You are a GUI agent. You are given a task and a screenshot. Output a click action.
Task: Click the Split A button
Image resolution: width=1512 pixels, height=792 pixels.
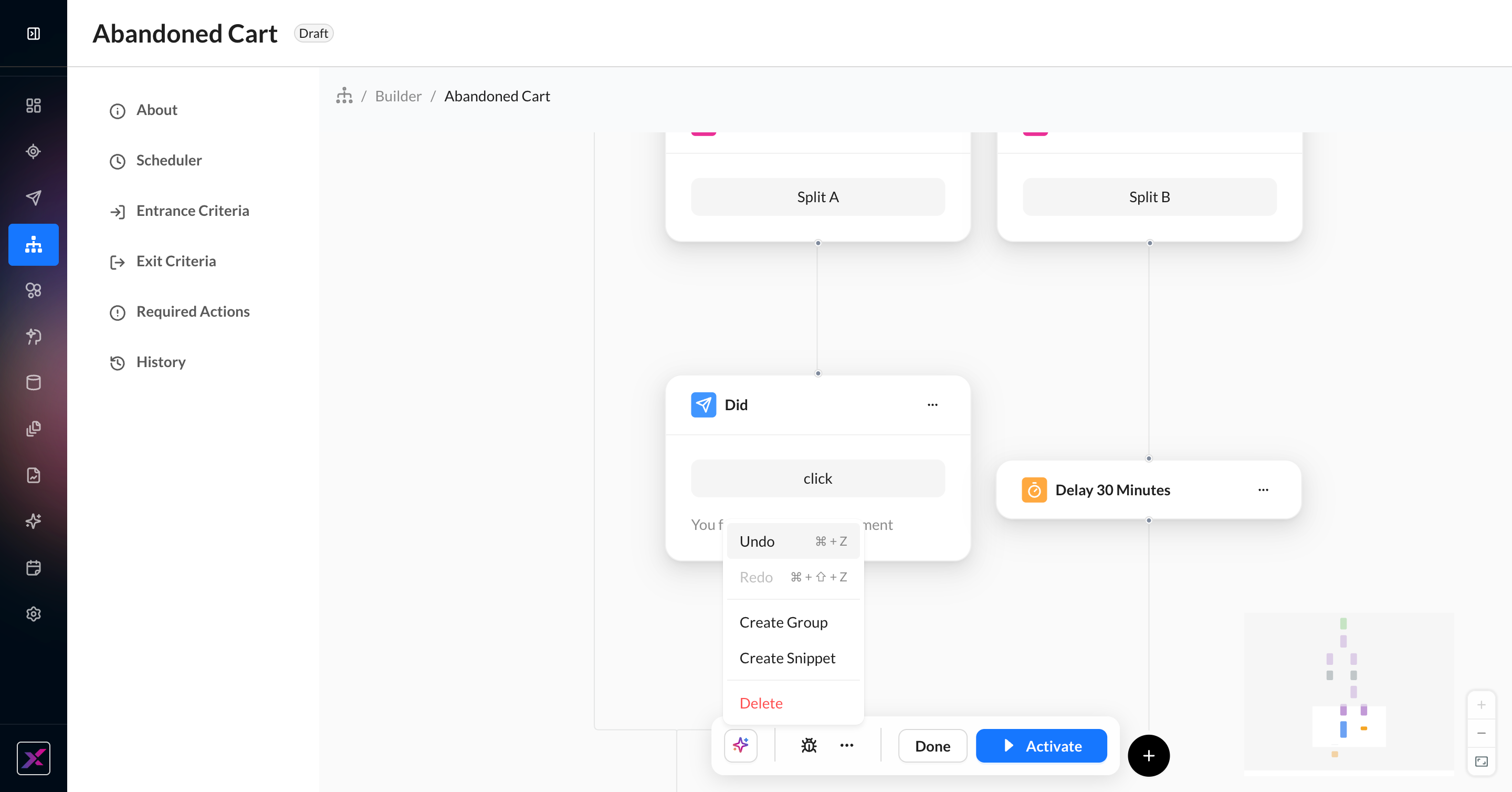(x=817, y=196)
